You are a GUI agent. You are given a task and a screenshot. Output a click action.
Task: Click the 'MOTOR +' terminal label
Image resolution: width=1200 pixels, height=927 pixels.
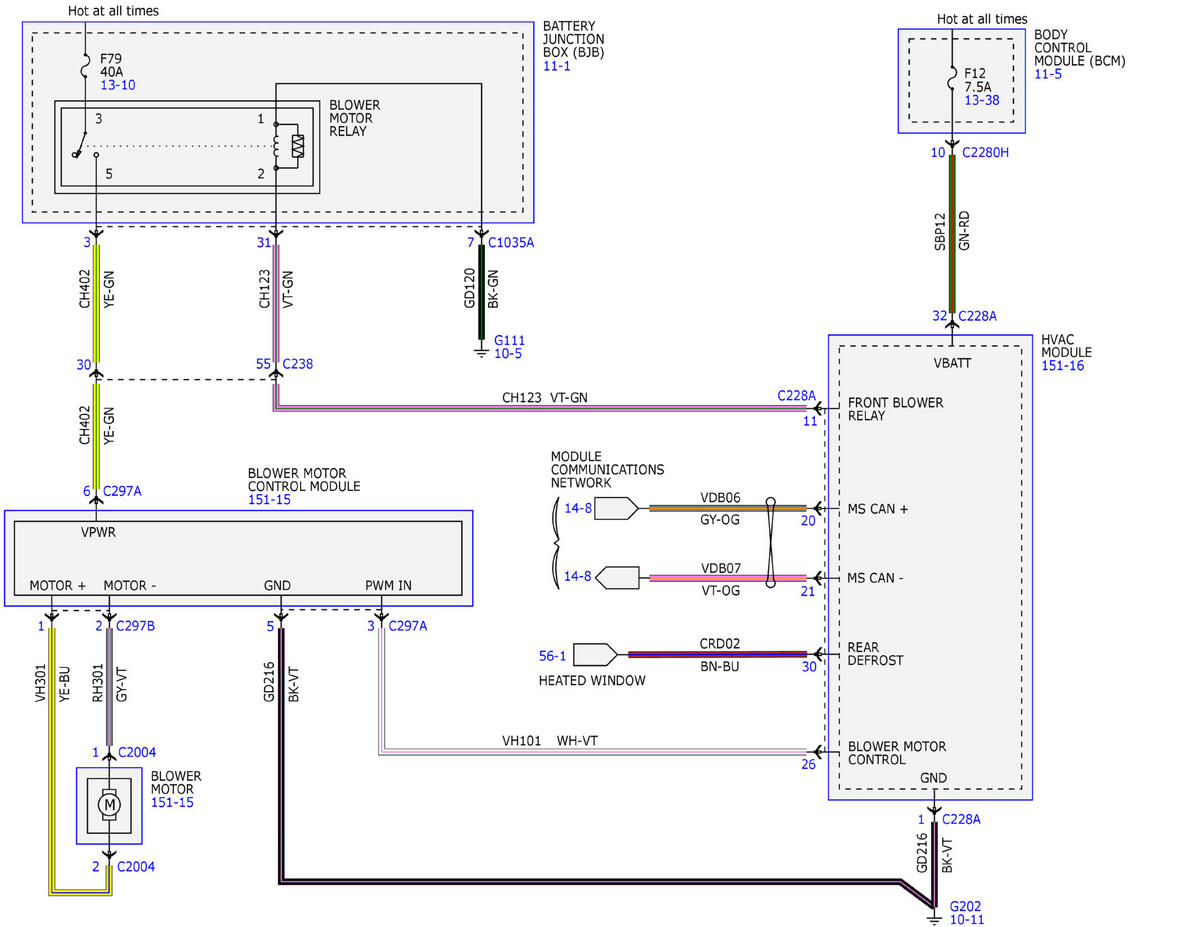(x=57, y=585)
